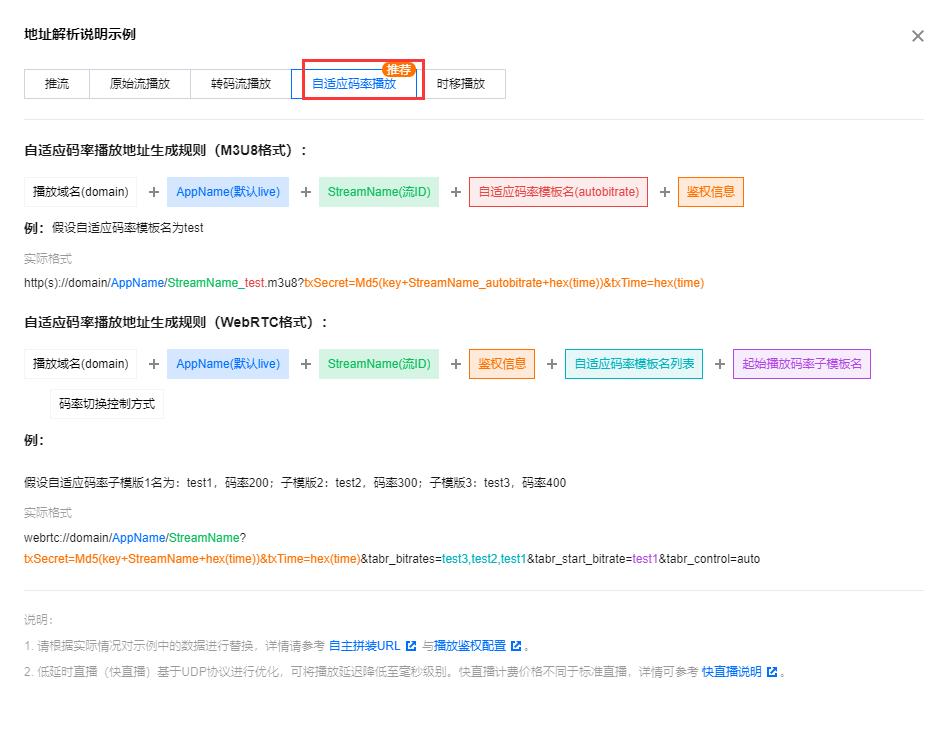The height and width of the screenshot is (730, 945).
Task: Open the 快直播说明 link
Action: (731, 672)
